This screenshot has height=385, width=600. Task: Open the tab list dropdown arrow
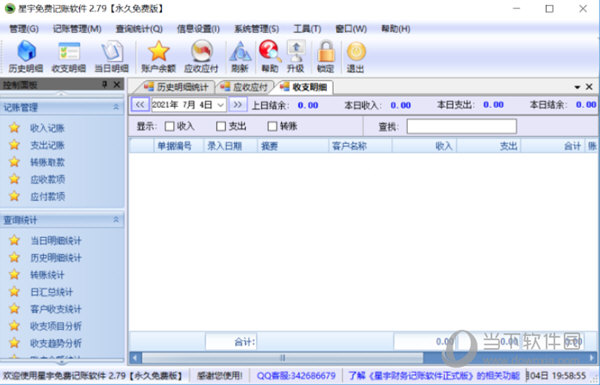577,87
